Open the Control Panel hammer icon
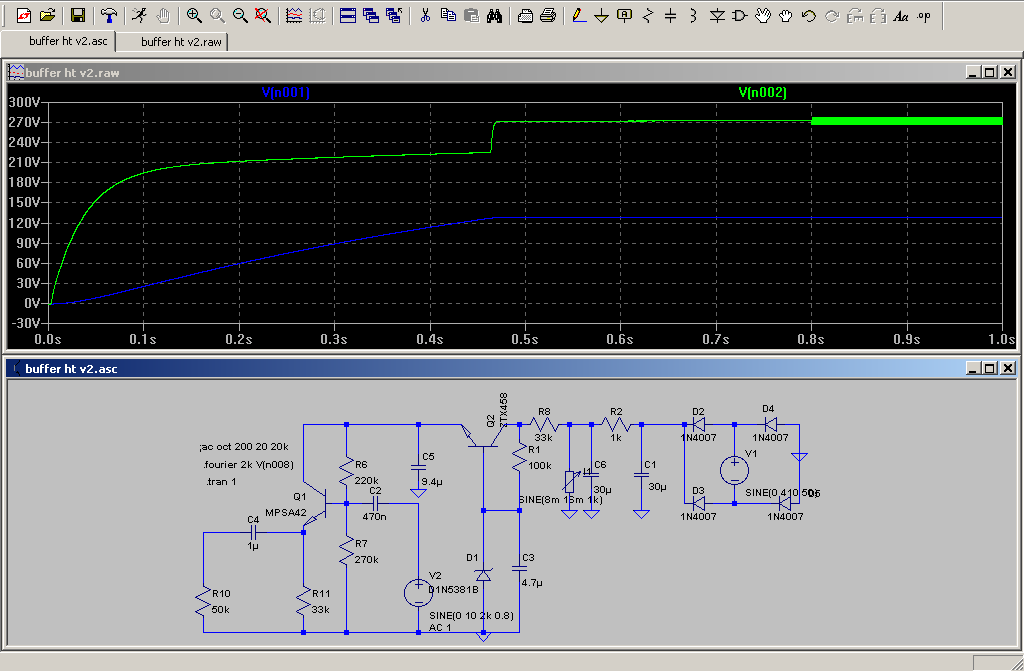Viewport: 1024px width, 671px height. (109, 16)
